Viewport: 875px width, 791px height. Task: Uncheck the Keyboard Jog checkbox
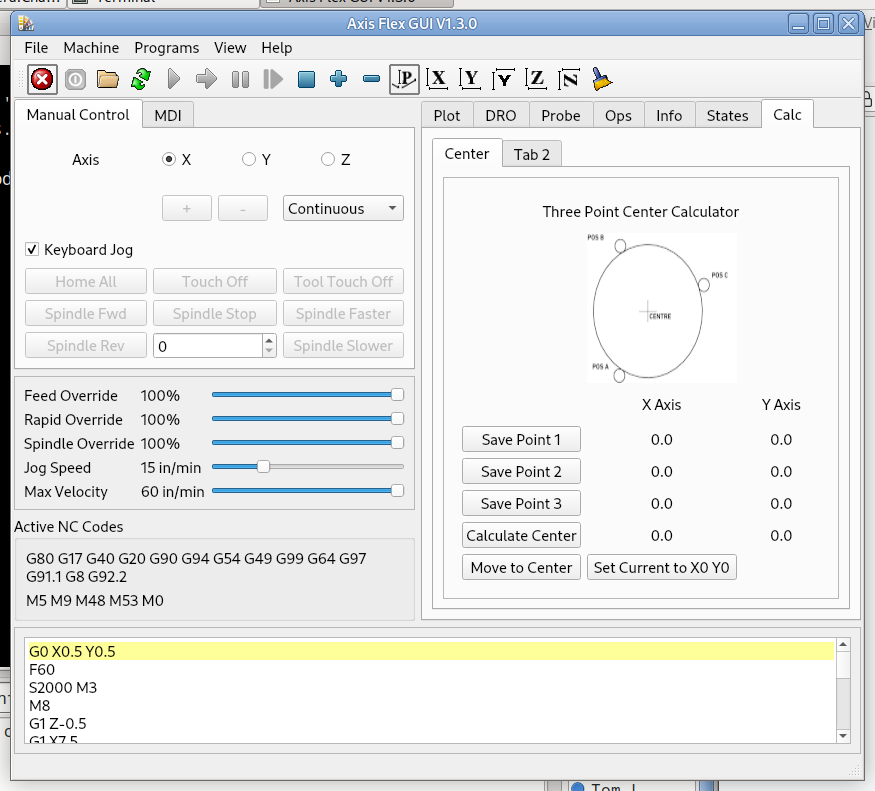click(33, 250)
